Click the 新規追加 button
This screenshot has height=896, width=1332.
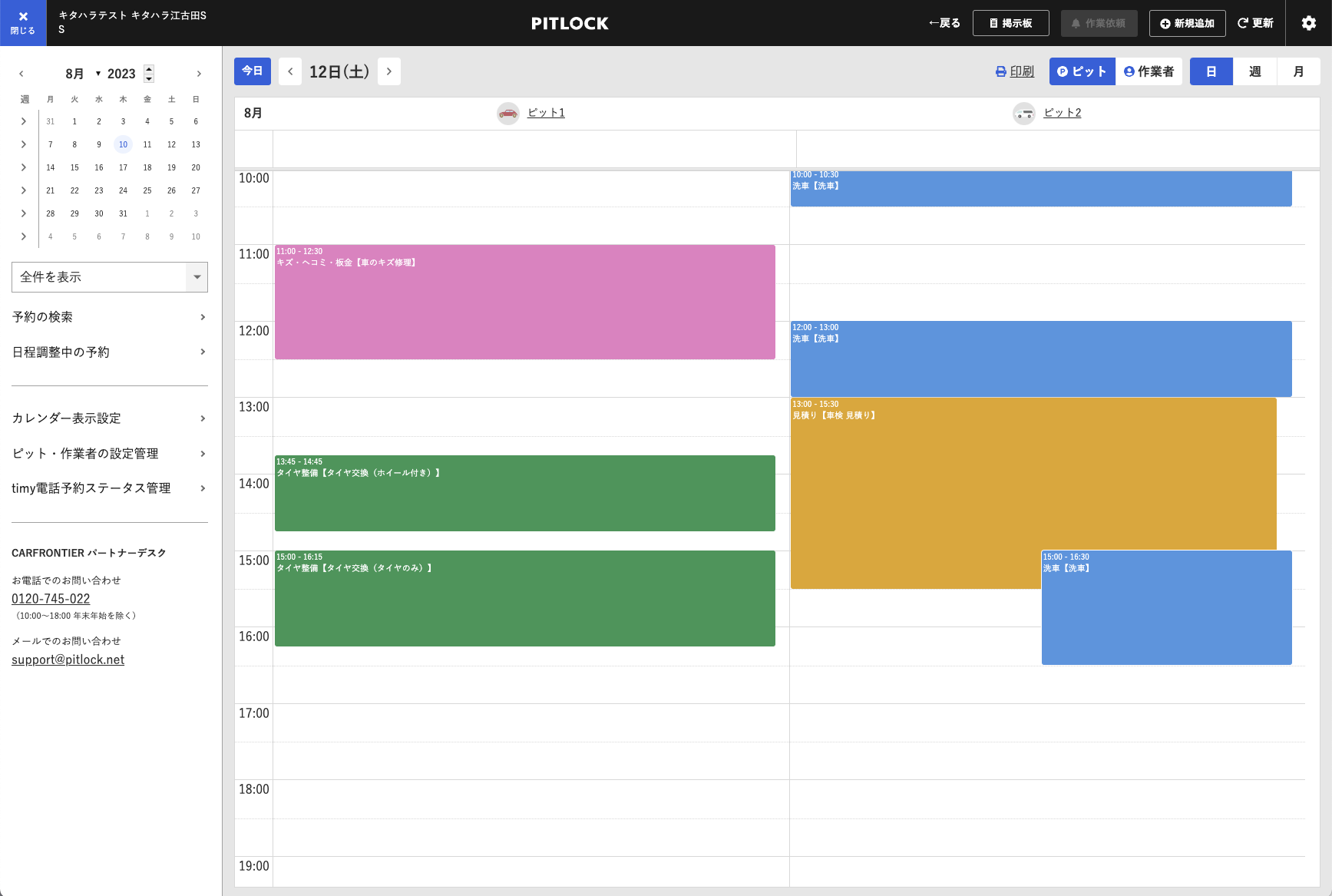point(1187,23)
